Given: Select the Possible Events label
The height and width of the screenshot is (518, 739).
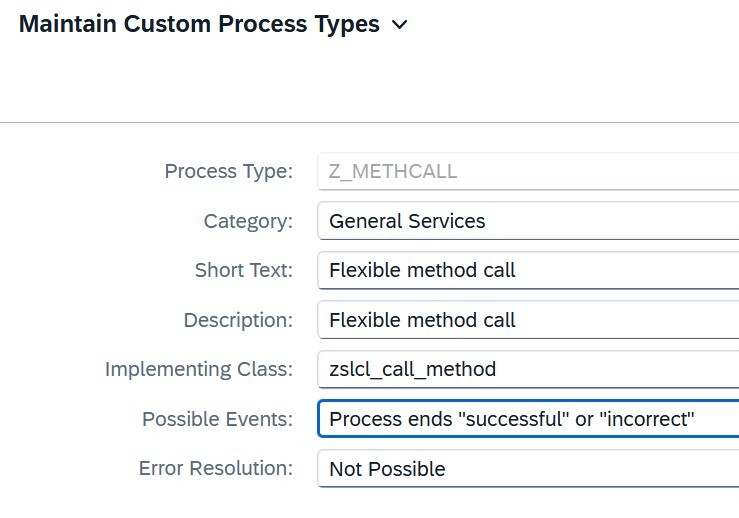Looking at the screenshot, I should point(217,419).
